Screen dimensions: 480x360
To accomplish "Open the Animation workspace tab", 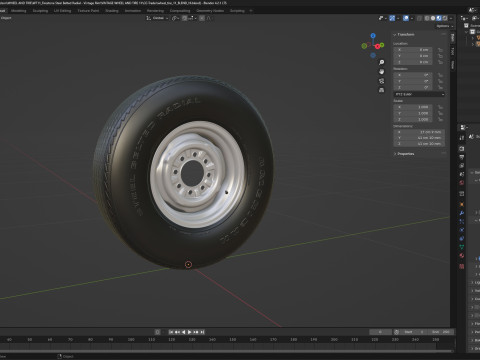I will pos(133,11).
